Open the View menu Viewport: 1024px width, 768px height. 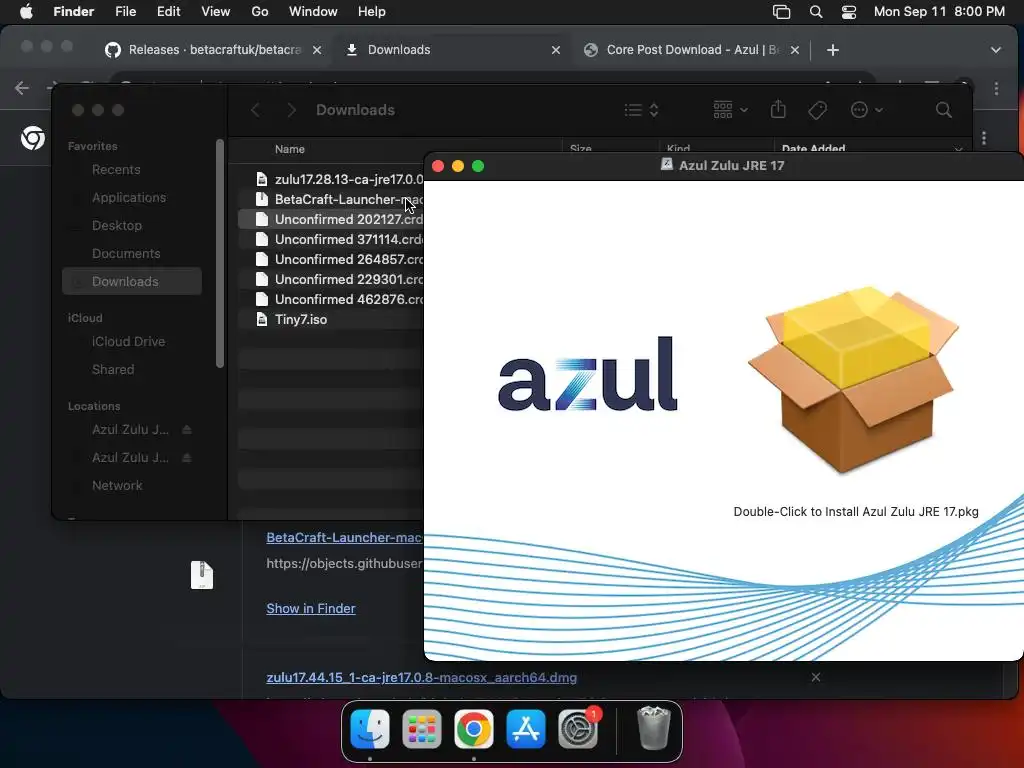coord(216,12)
